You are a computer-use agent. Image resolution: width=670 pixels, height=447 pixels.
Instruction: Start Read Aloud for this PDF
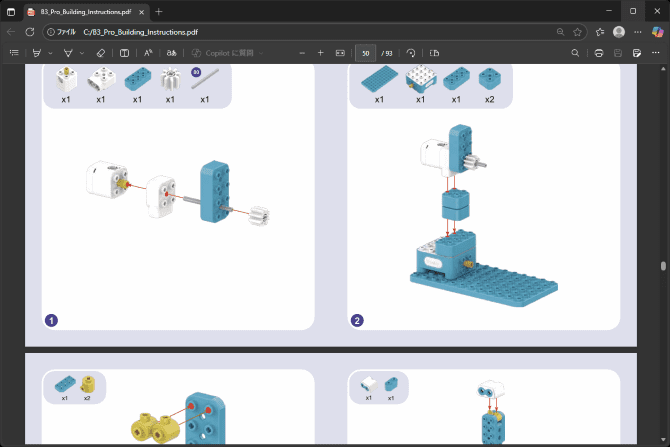pos(148,52)
